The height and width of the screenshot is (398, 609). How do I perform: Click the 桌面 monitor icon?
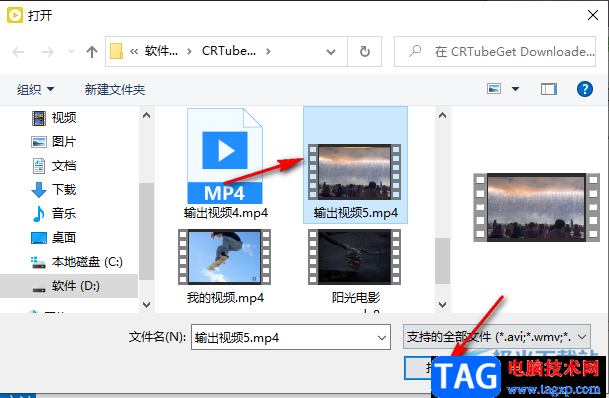(x=39, y=238)
